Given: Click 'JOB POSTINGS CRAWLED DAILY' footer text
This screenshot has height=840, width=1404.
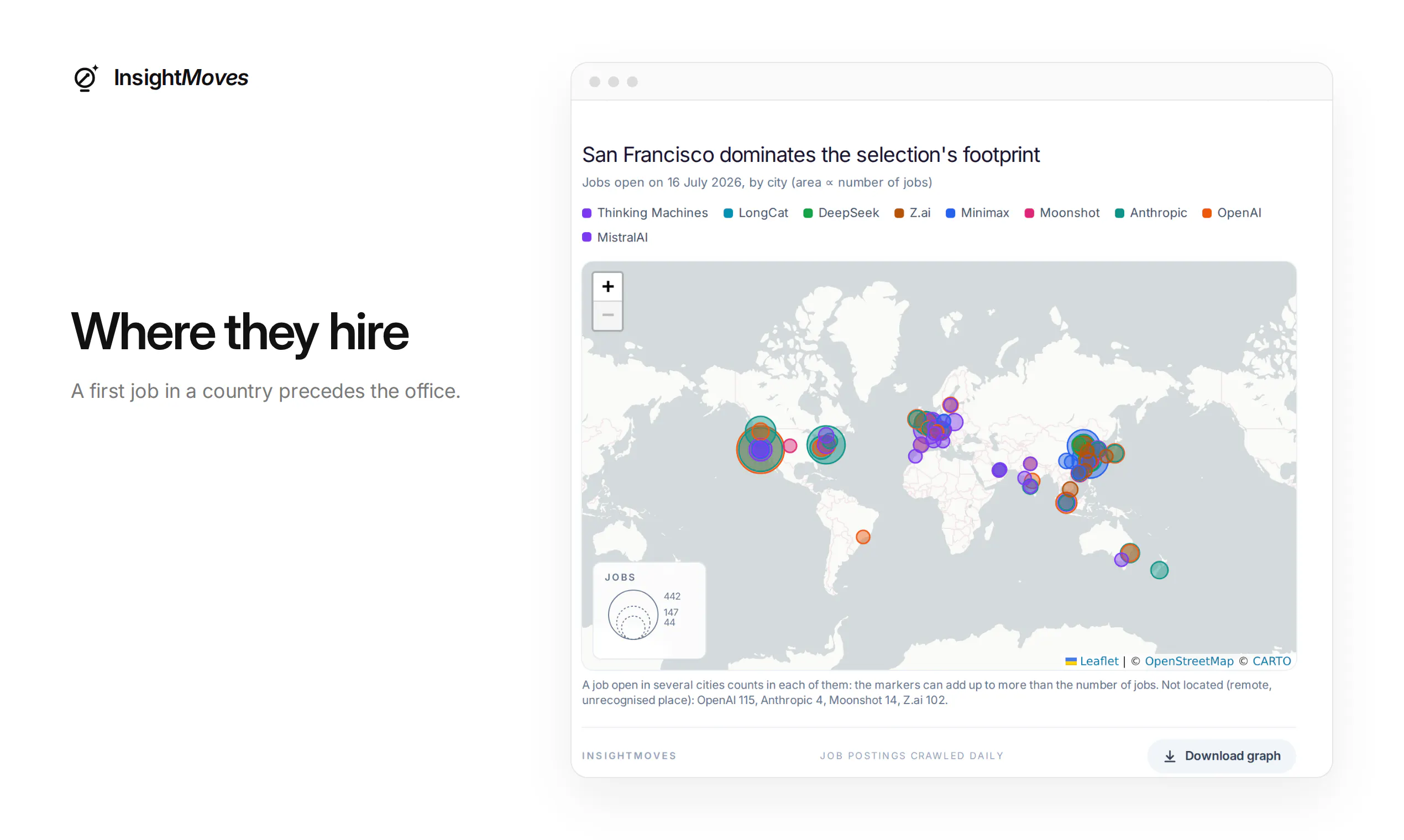Looking at the screenshot, I should [911, 756].
